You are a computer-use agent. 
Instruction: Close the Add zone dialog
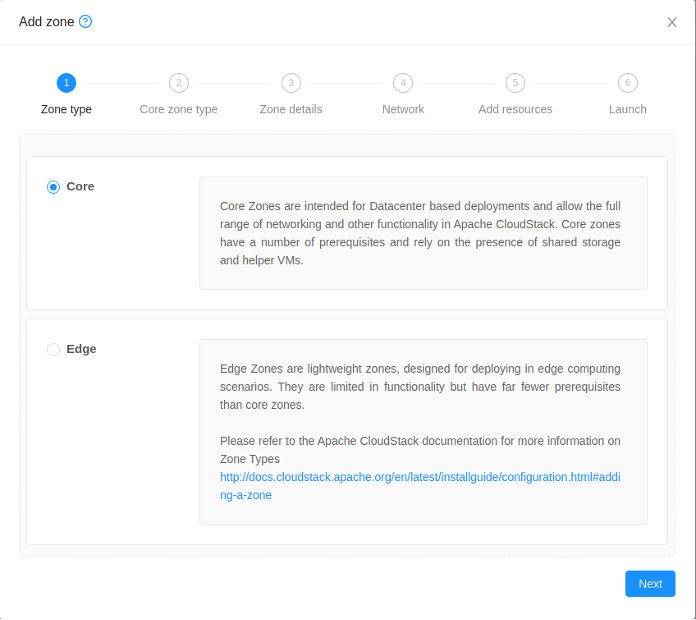pos(672,22)
